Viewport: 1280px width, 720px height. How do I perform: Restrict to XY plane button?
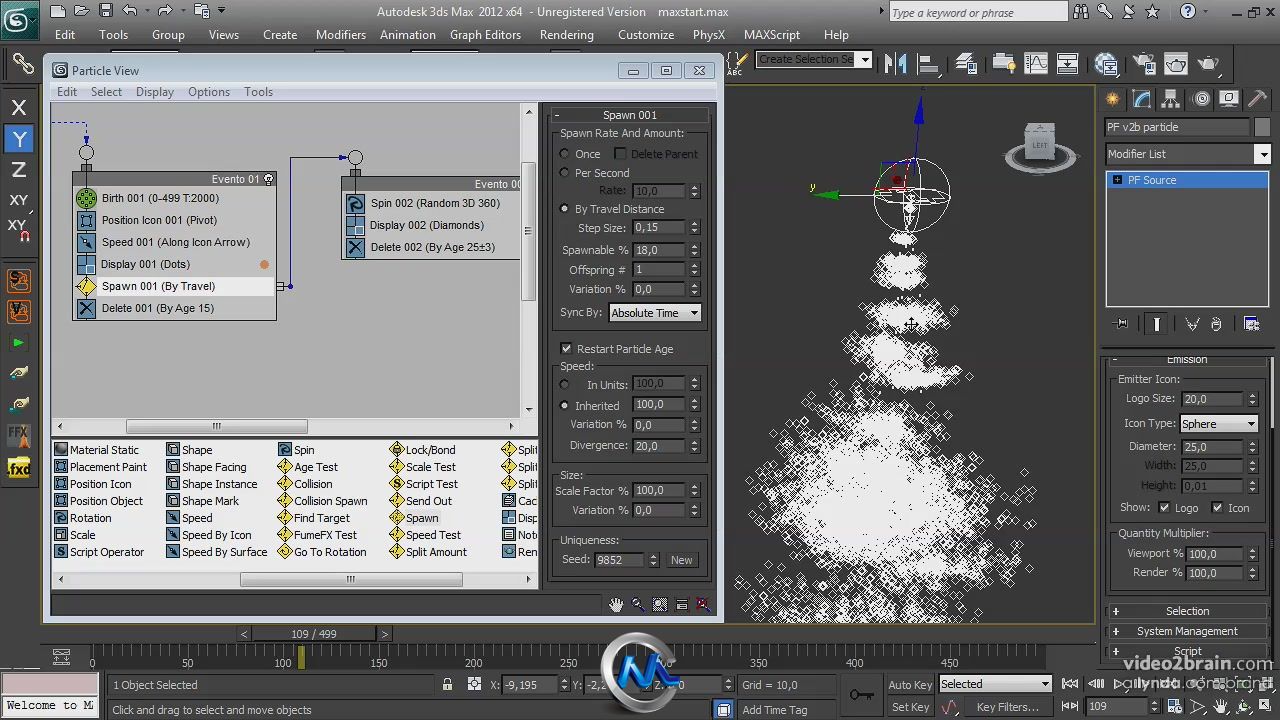(x=19, y=200)
